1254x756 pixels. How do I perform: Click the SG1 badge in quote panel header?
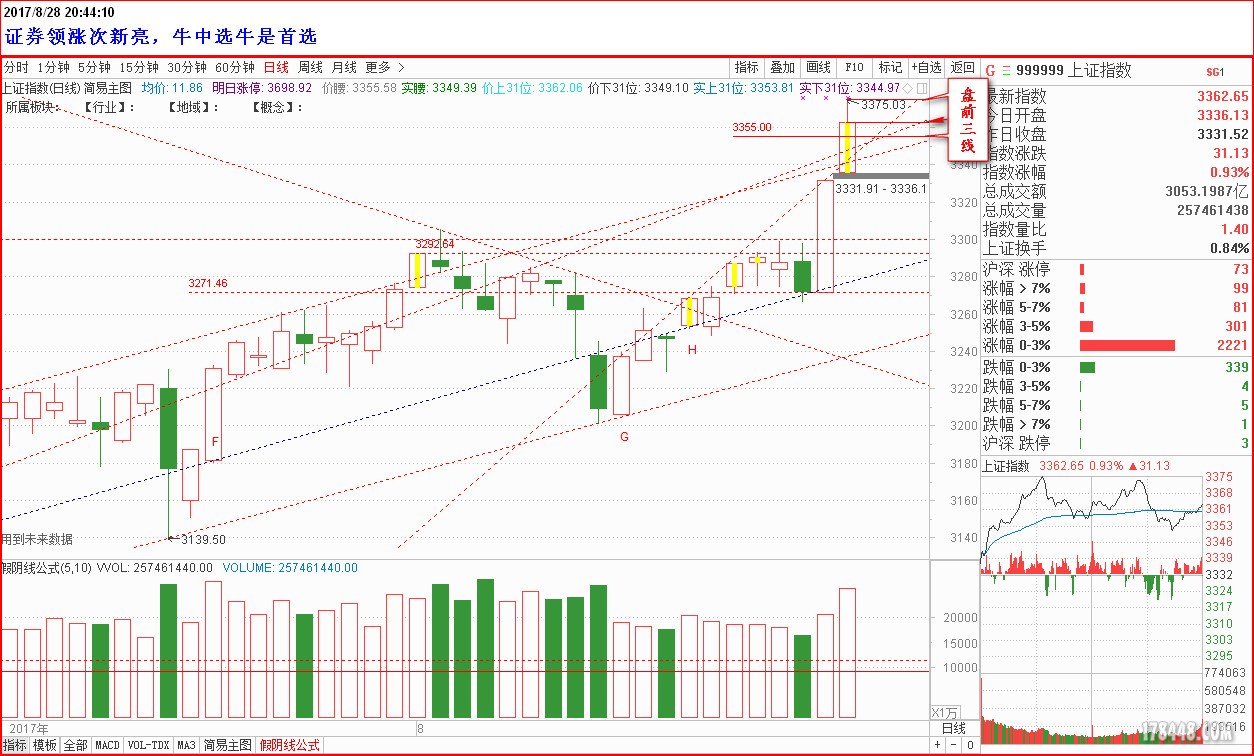click(1215, 72)
